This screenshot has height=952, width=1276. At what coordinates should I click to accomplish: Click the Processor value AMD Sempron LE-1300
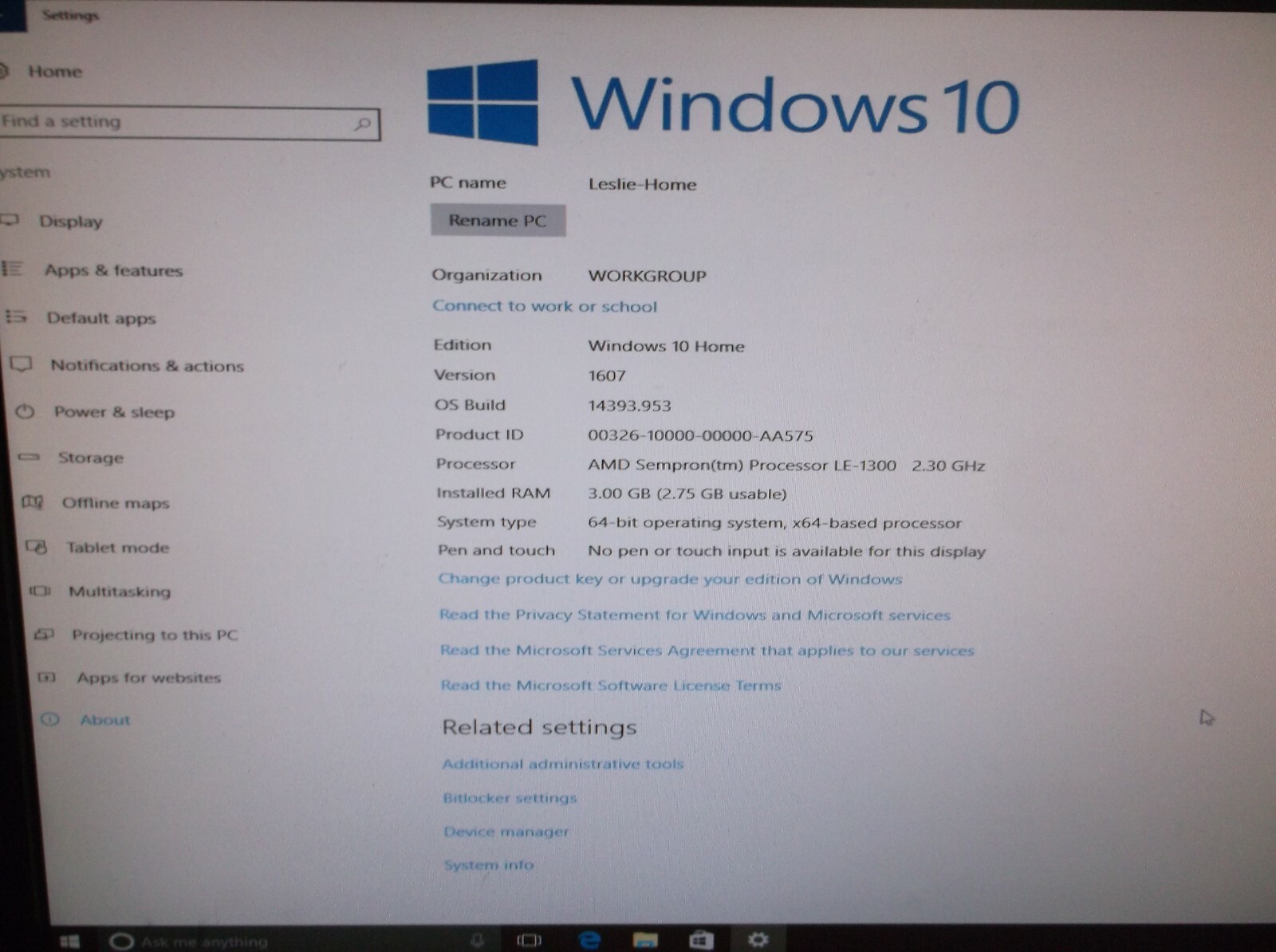[787, 466]
